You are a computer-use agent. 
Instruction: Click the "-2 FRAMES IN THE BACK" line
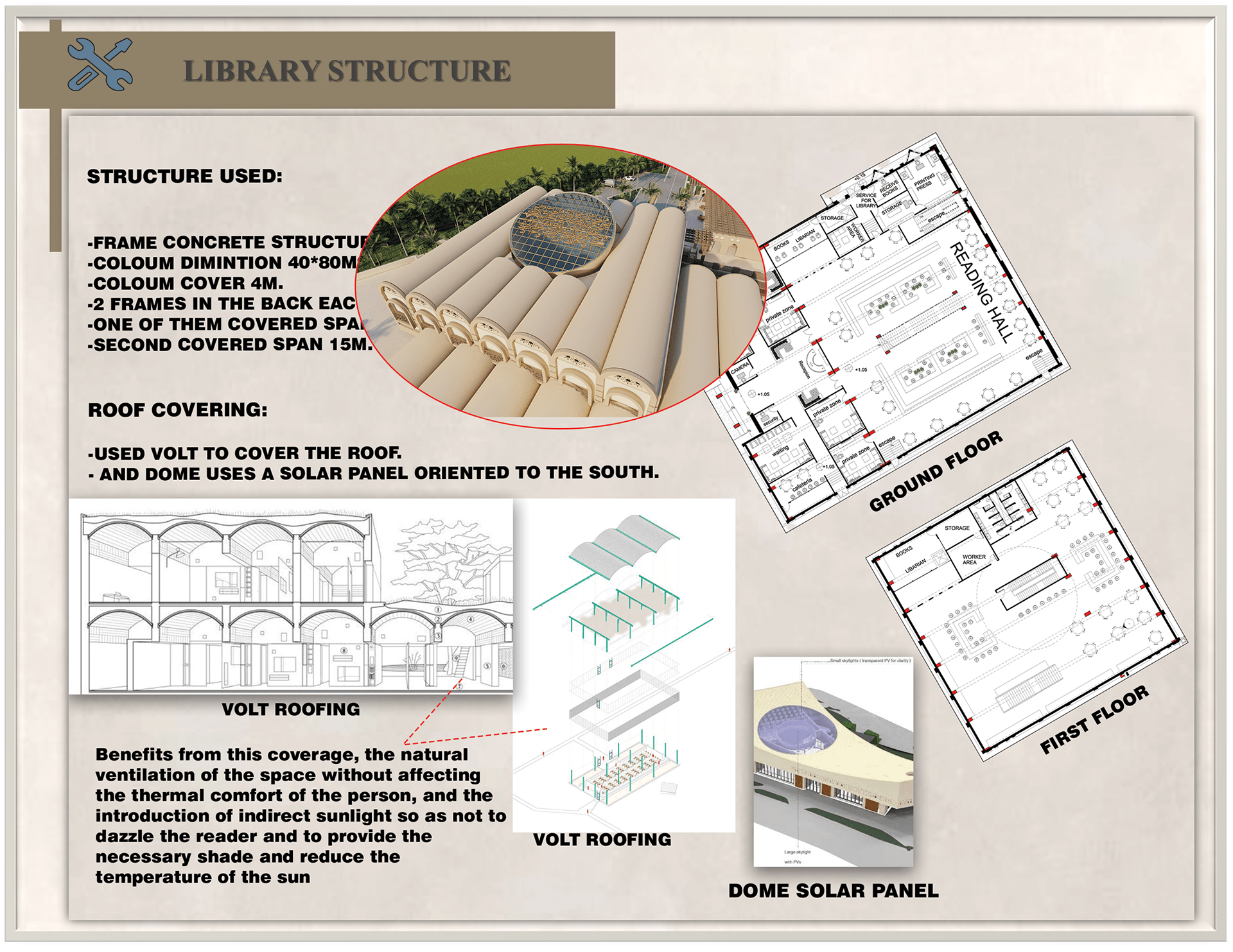point(222,304)
